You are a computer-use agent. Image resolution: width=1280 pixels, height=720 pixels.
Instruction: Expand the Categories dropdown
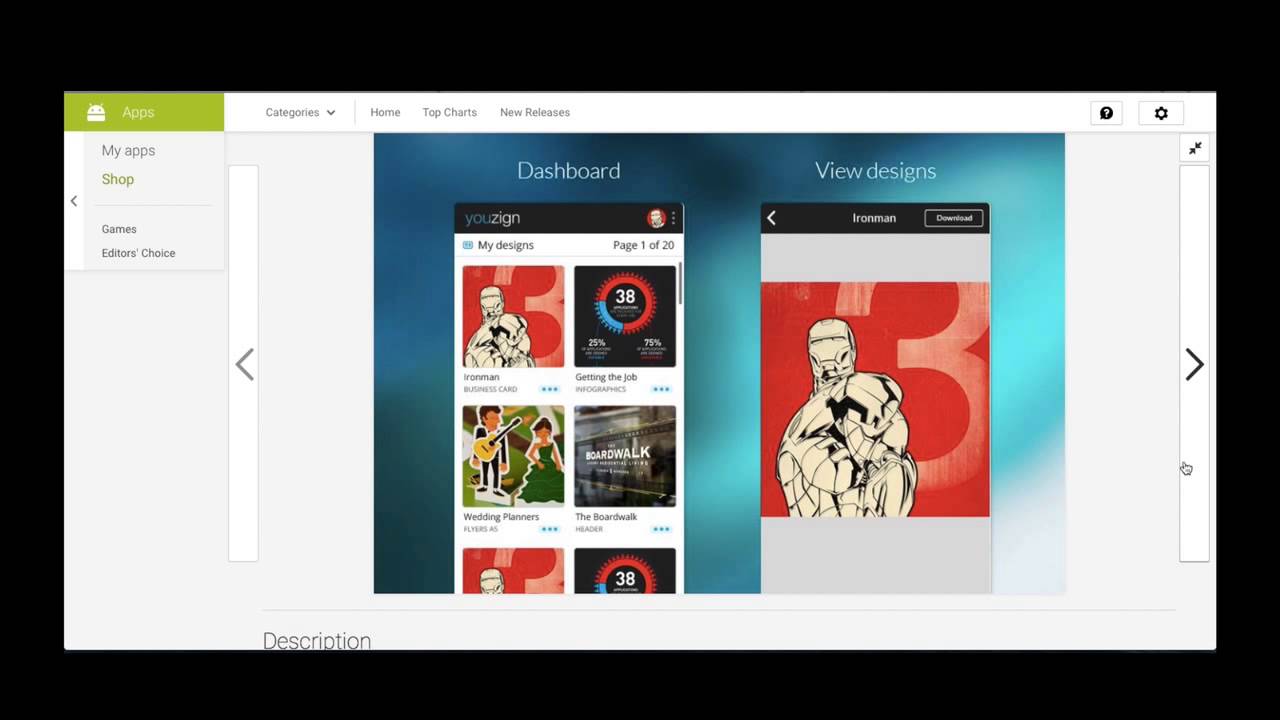click(x=300, y=113)
